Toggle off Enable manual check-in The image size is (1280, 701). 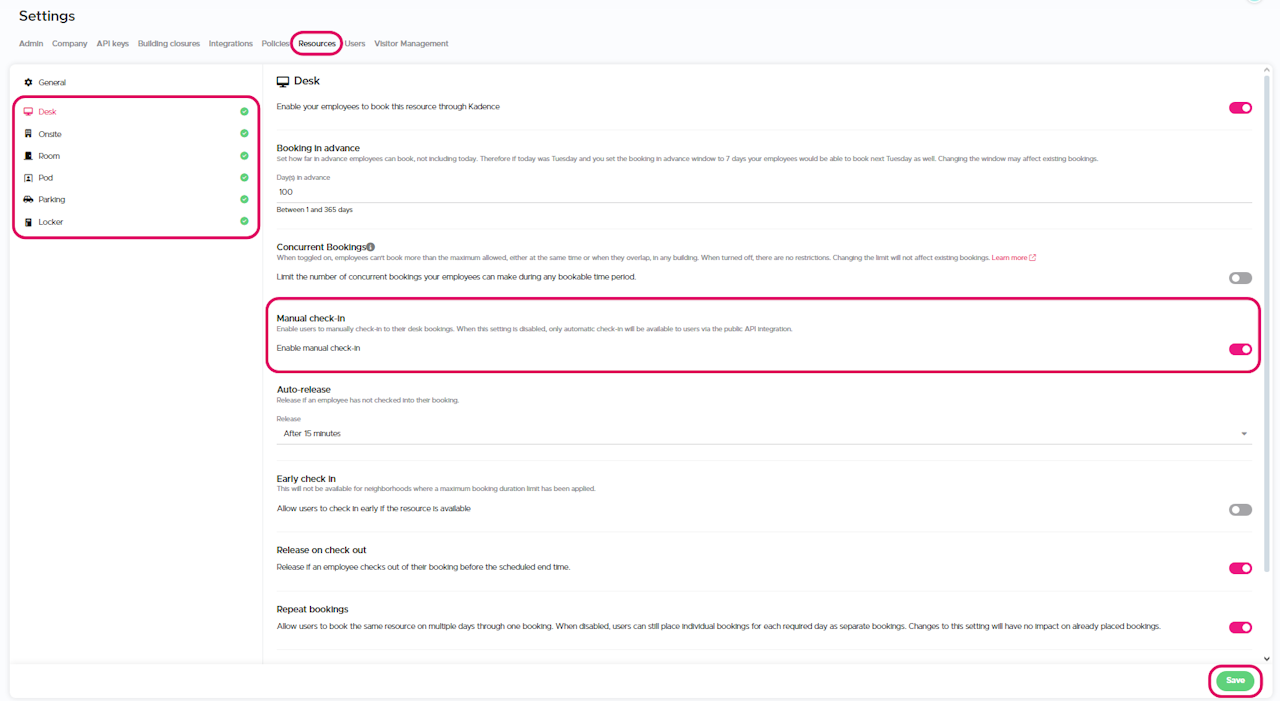point(1240,349)
